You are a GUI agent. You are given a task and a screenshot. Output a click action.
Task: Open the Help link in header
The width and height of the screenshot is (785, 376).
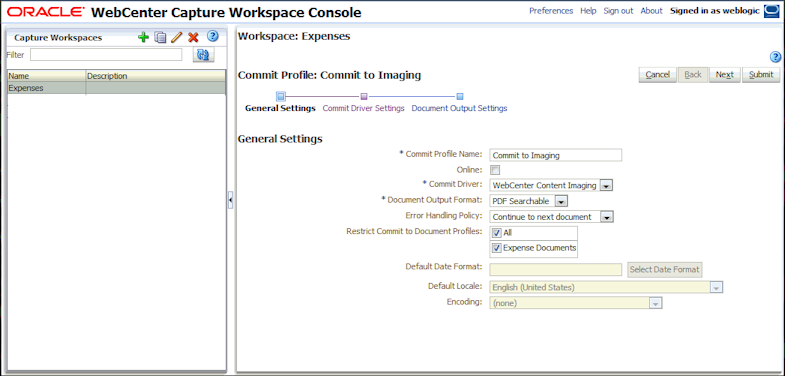click(588, 11)
